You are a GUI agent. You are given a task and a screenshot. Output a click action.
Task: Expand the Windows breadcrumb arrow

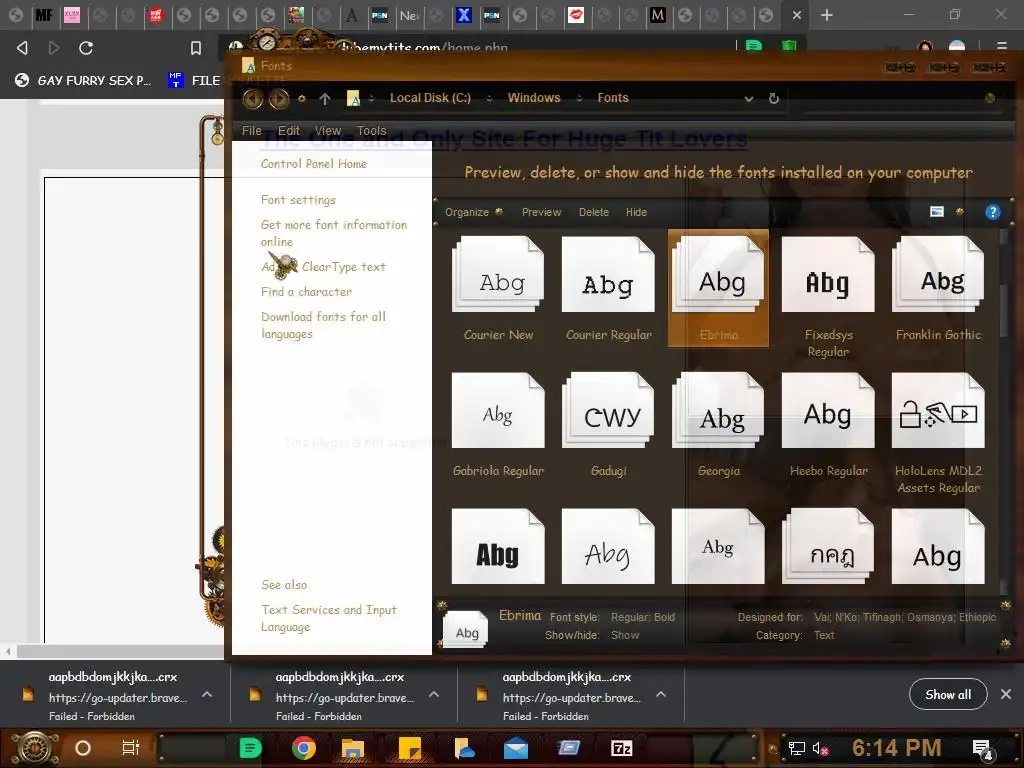pyautogui.click(x=579, y=98)
